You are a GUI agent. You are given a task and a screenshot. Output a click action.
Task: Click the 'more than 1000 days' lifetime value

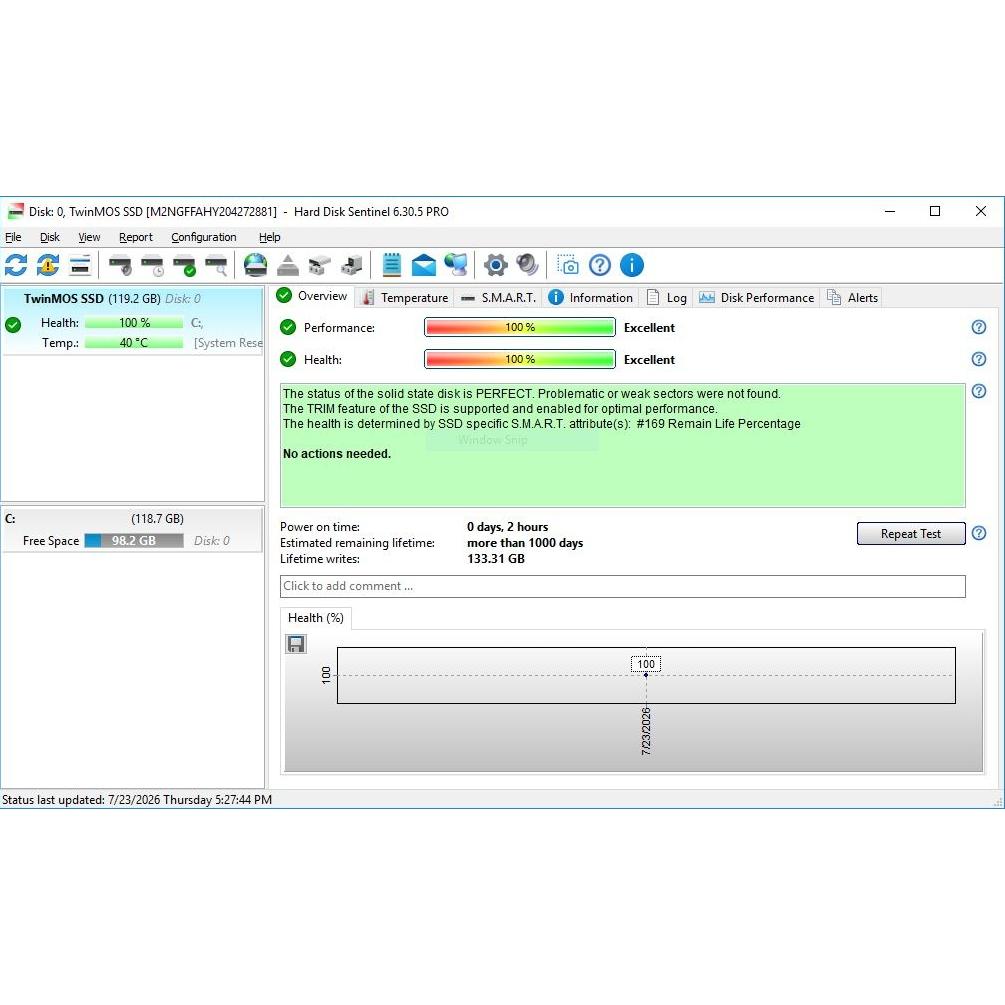[x=525, y=543]
